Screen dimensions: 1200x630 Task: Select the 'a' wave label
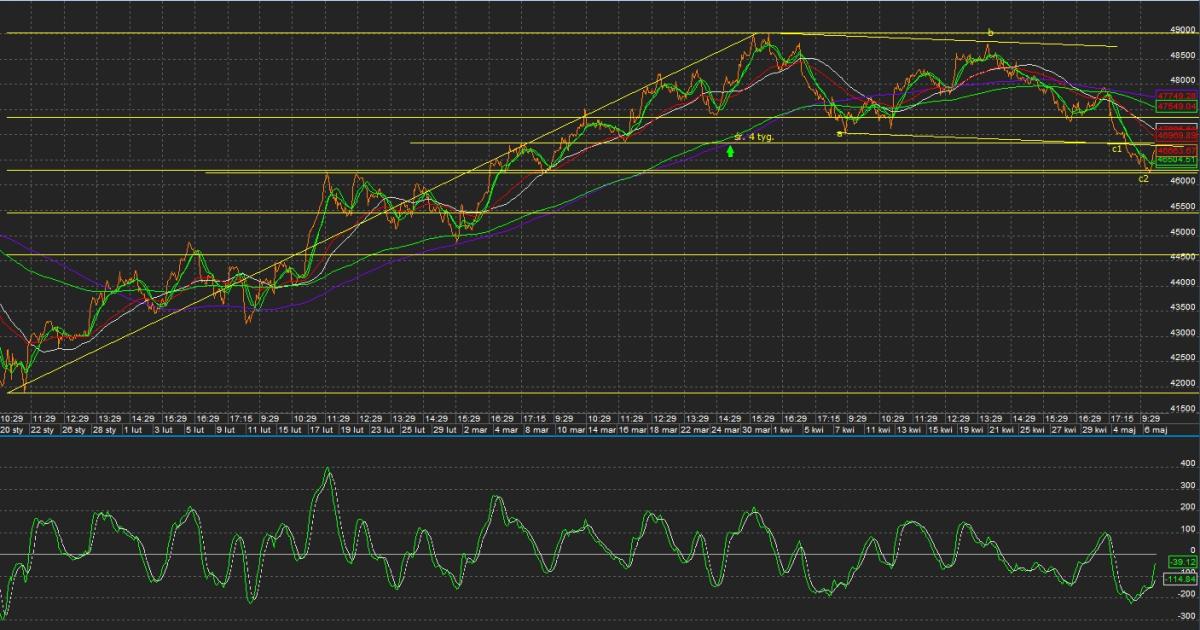(839, 133)
